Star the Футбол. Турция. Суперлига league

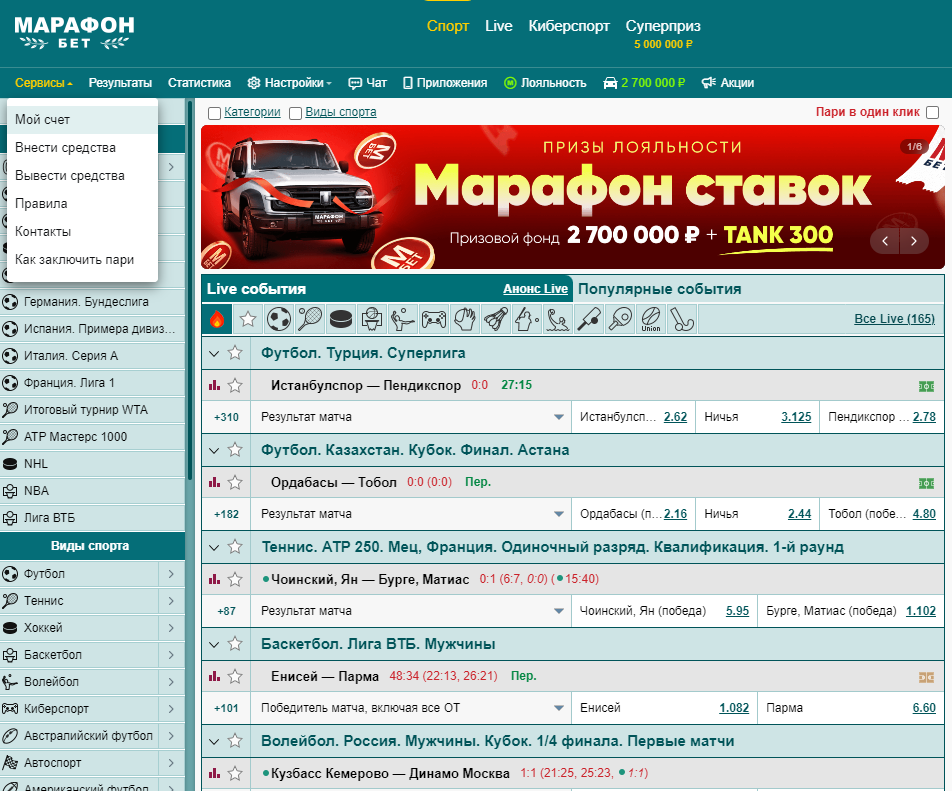(235, 353)
